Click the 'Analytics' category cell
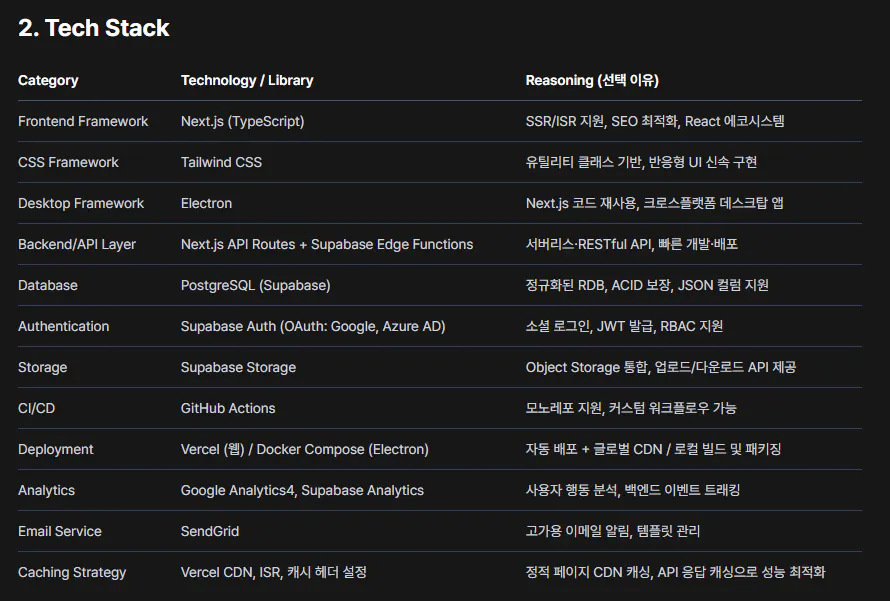Screen dimensions: 890x601 click(x=47, y=490)
